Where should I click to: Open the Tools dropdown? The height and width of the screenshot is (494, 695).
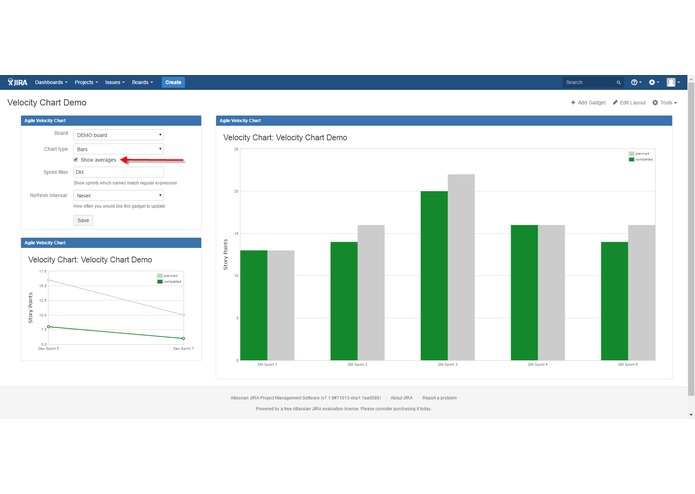(x=664, y=102)
